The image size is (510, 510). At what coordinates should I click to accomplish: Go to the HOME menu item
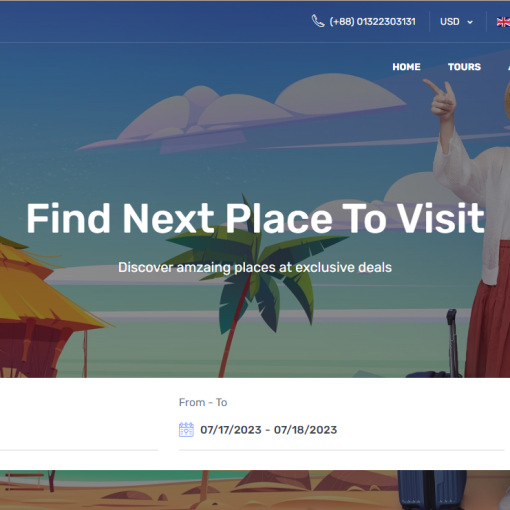[406, 67]
